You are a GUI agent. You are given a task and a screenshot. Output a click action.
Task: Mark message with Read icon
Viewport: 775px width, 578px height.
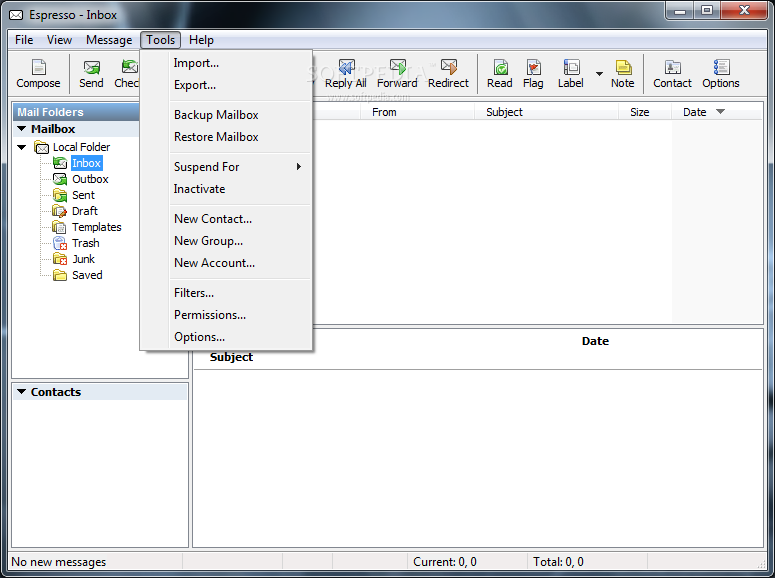(x=500, y=74)
